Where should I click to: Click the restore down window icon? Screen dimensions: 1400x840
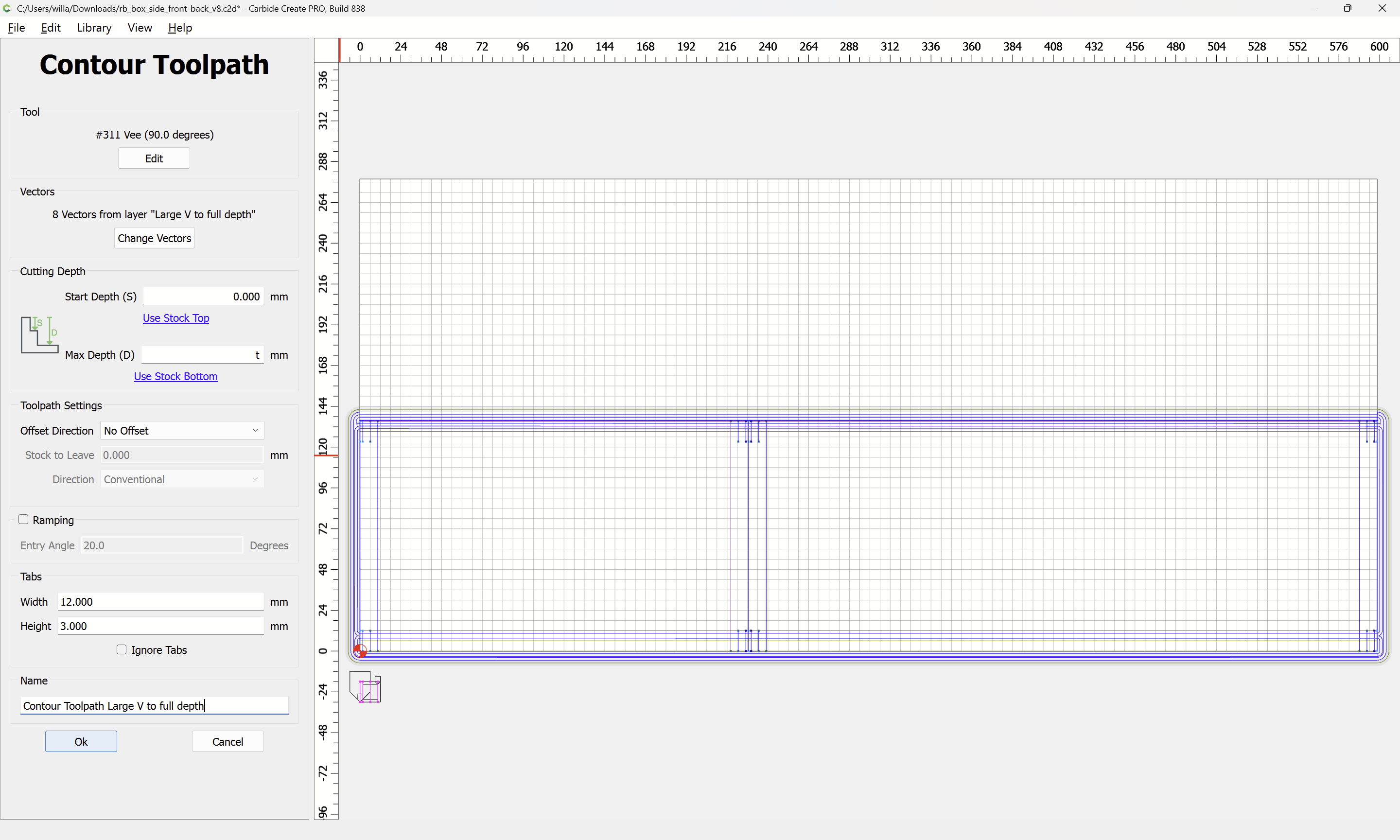click(1347, 8)
